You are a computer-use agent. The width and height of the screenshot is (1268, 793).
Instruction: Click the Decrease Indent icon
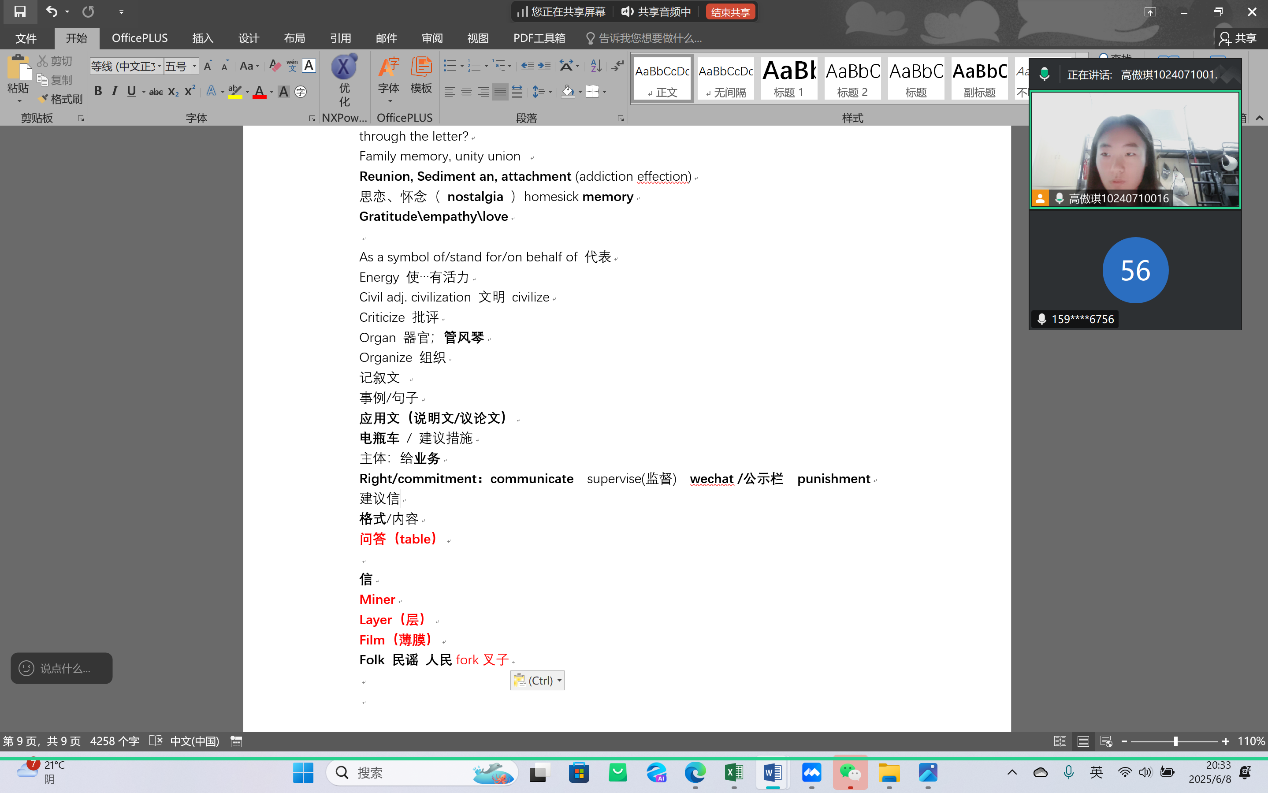(x=527, y=66)
